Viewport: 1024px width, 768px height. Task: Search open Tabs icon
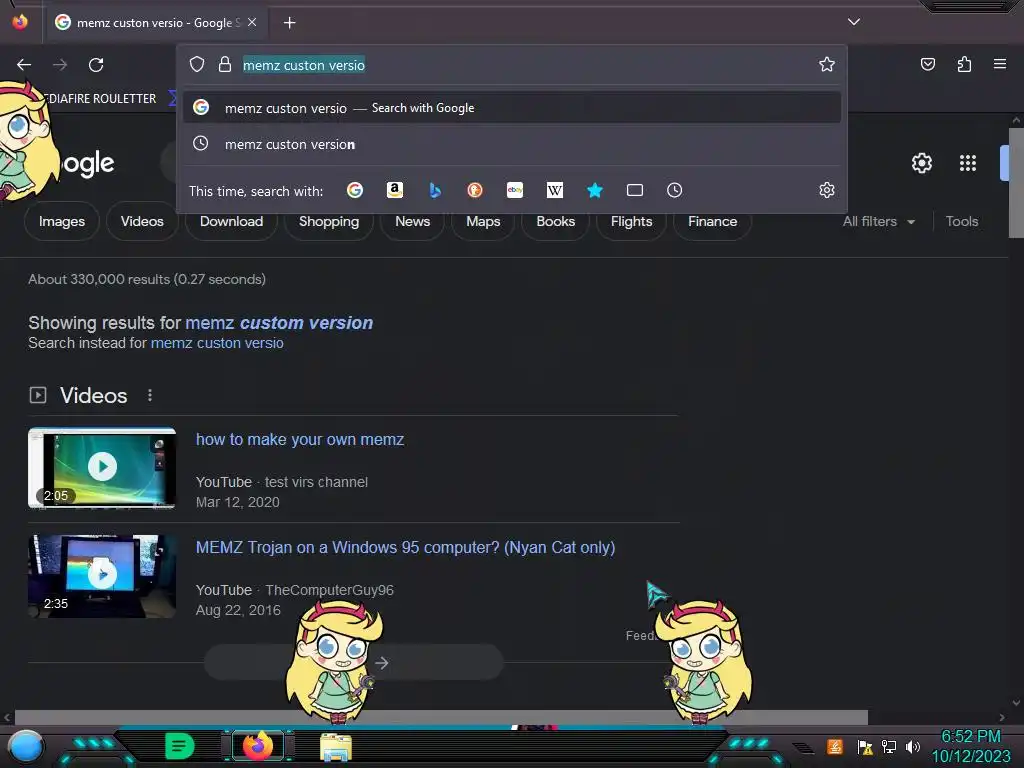pos(635,190)
